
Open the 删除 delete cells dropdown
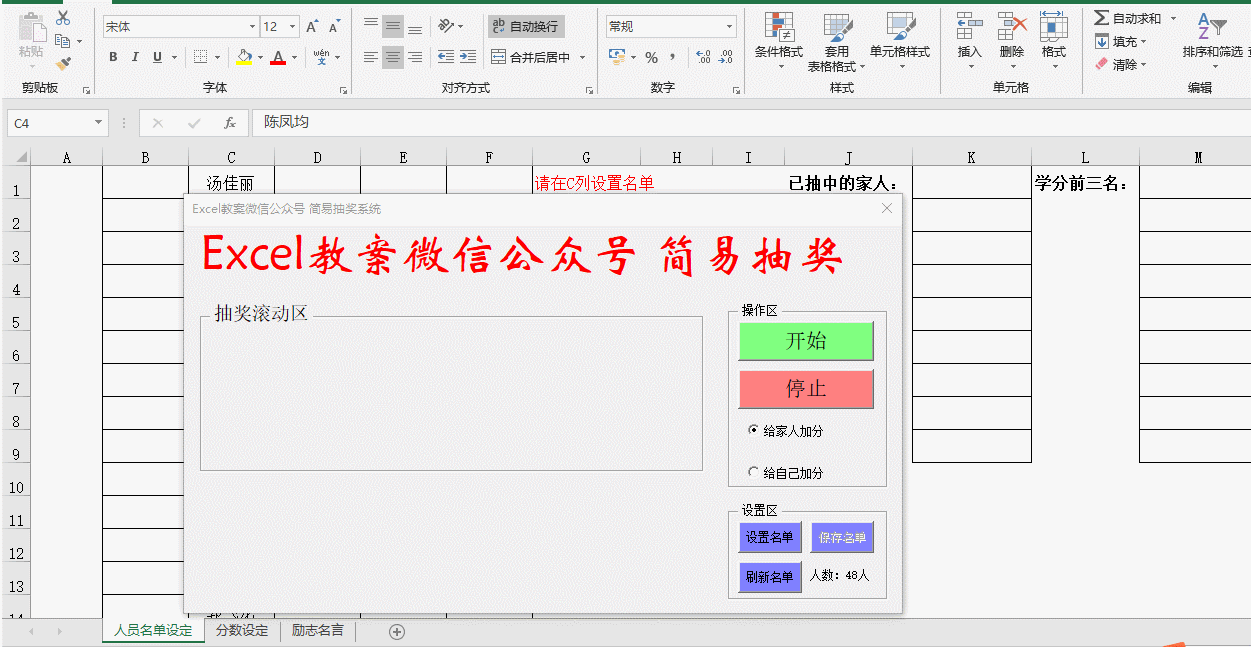tap(1012, 41)
